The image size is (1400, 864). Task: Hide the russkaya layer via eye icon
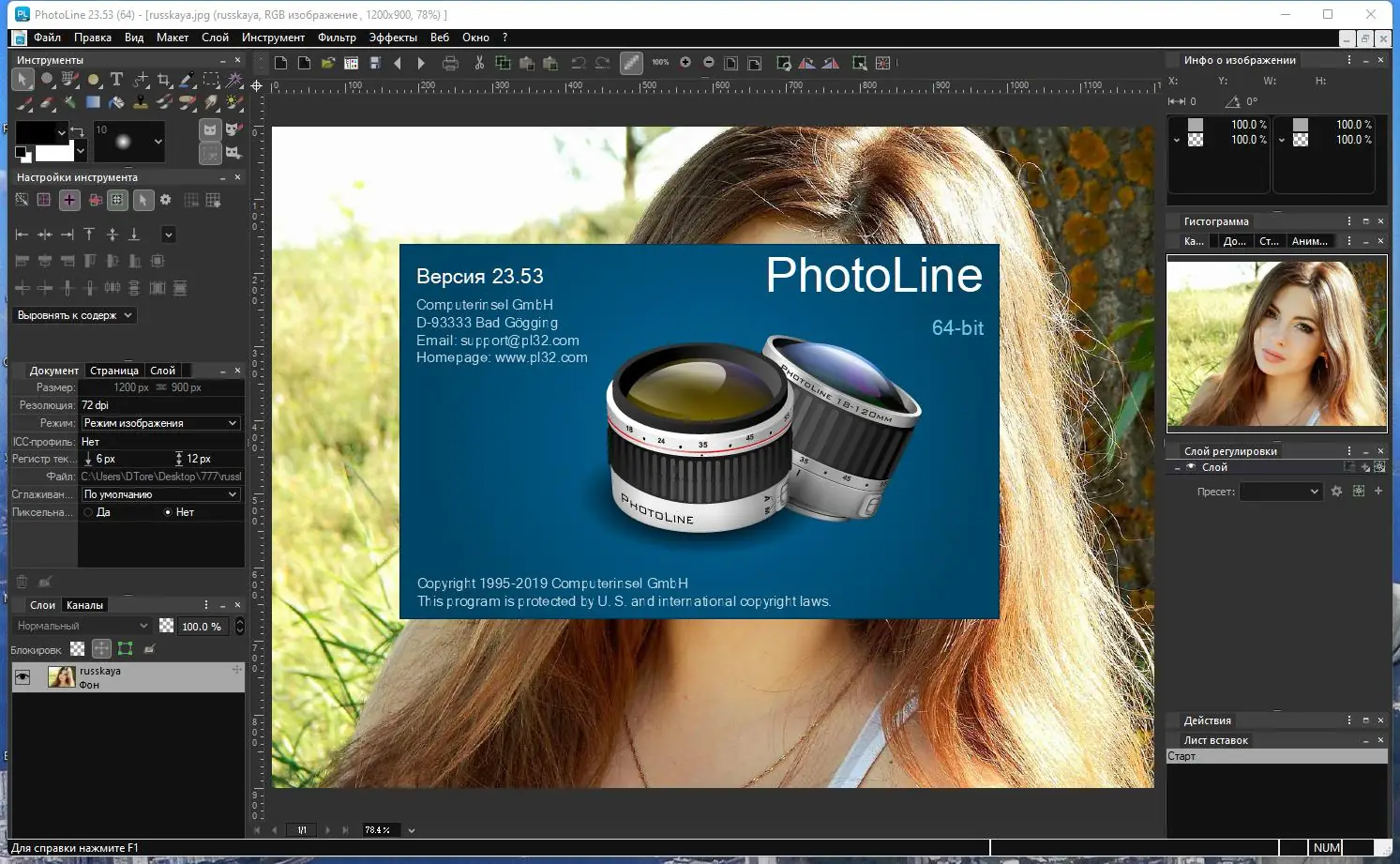23,677
